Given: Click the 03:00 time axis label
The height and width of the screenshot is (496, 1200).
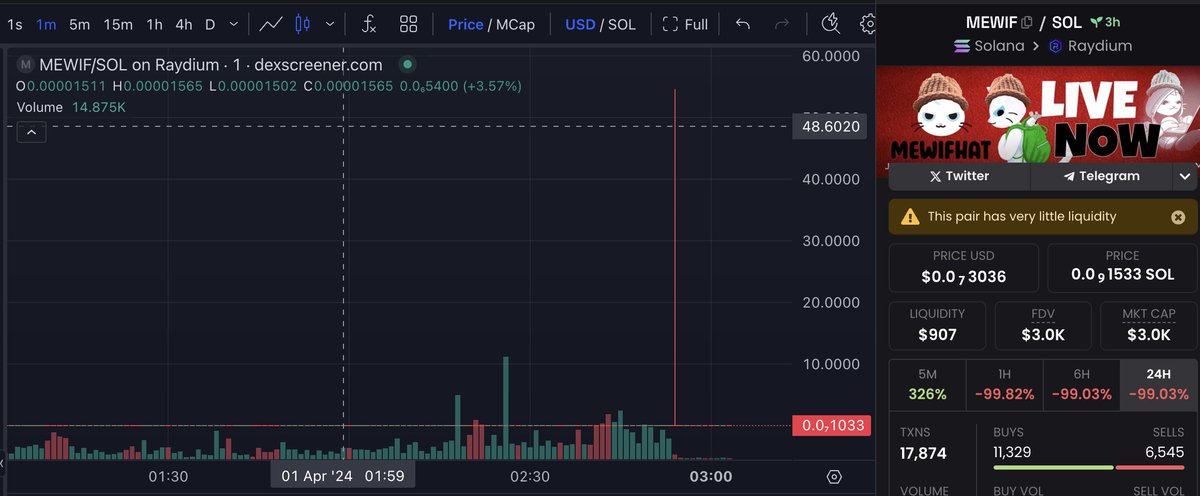Looking at the screenshot, I should (x=711, y=476).
